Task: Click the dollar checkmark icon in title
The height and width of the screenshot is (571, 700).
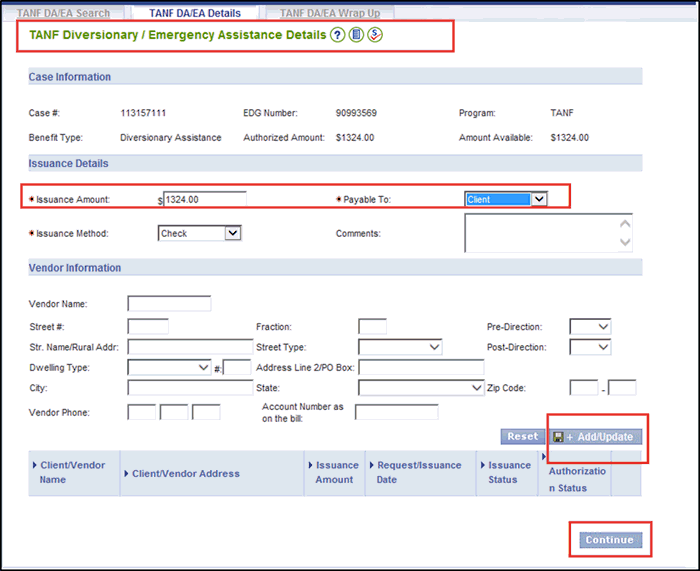Action: pos(375,35)
